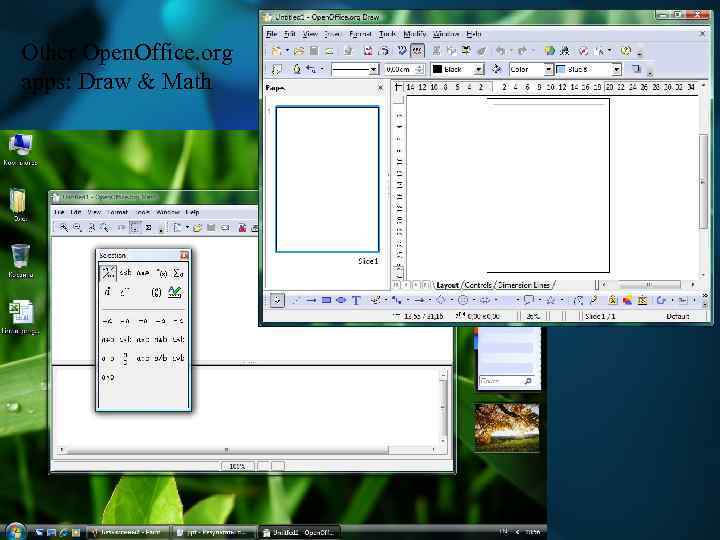Toggle AutoSpellcheck in Draw toolbar

417,51
